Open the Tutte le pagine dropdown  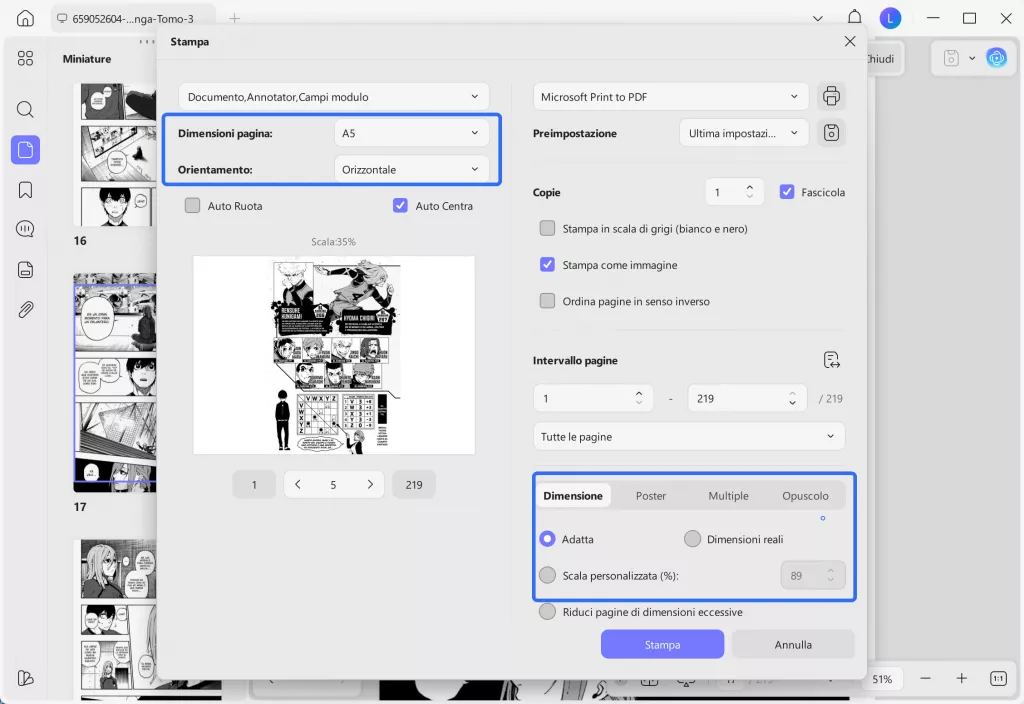coord(689,436)
